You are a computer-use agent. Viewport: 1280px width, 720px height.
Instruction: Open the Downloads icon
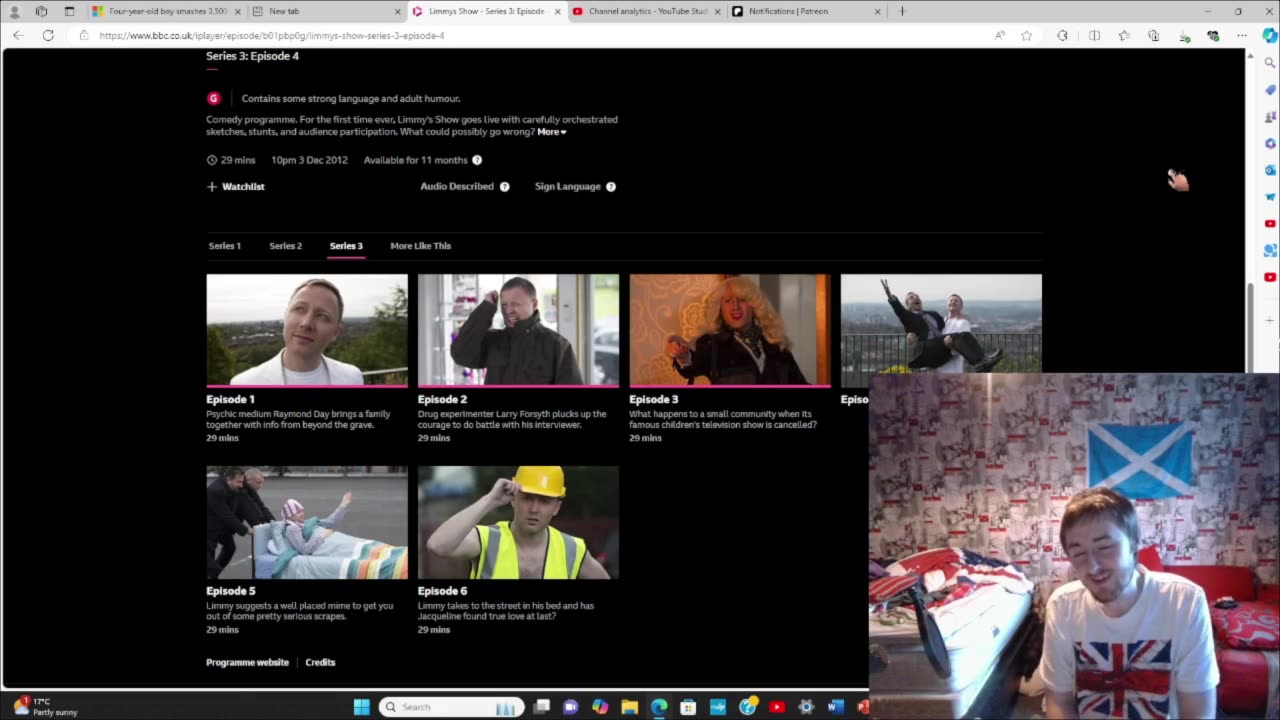(1184, 35)
